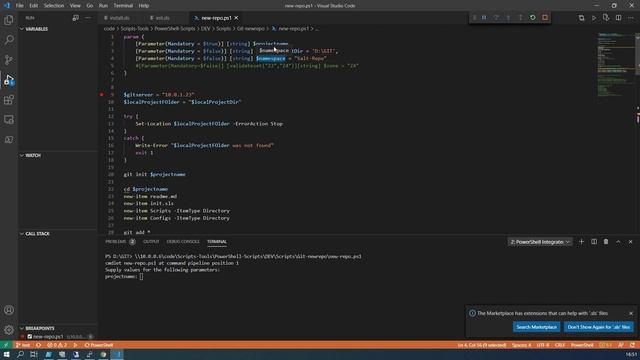Image resolution: width=640 pixels, height=360 pixels.
Task: Open RUN view more actions ellipsis
Action: pyautogui.click(x=88, y=18)
